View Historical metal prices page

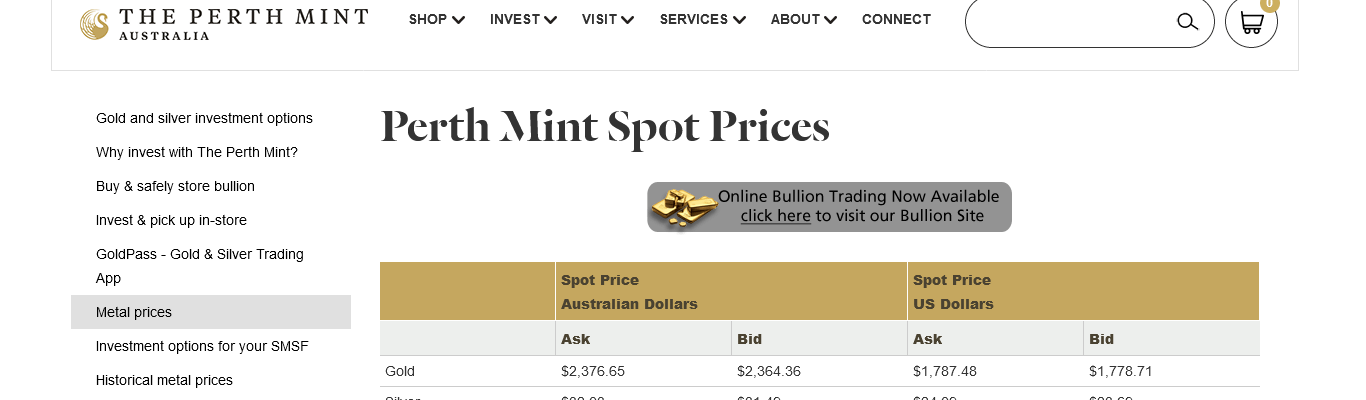click(x=164, y=380)
